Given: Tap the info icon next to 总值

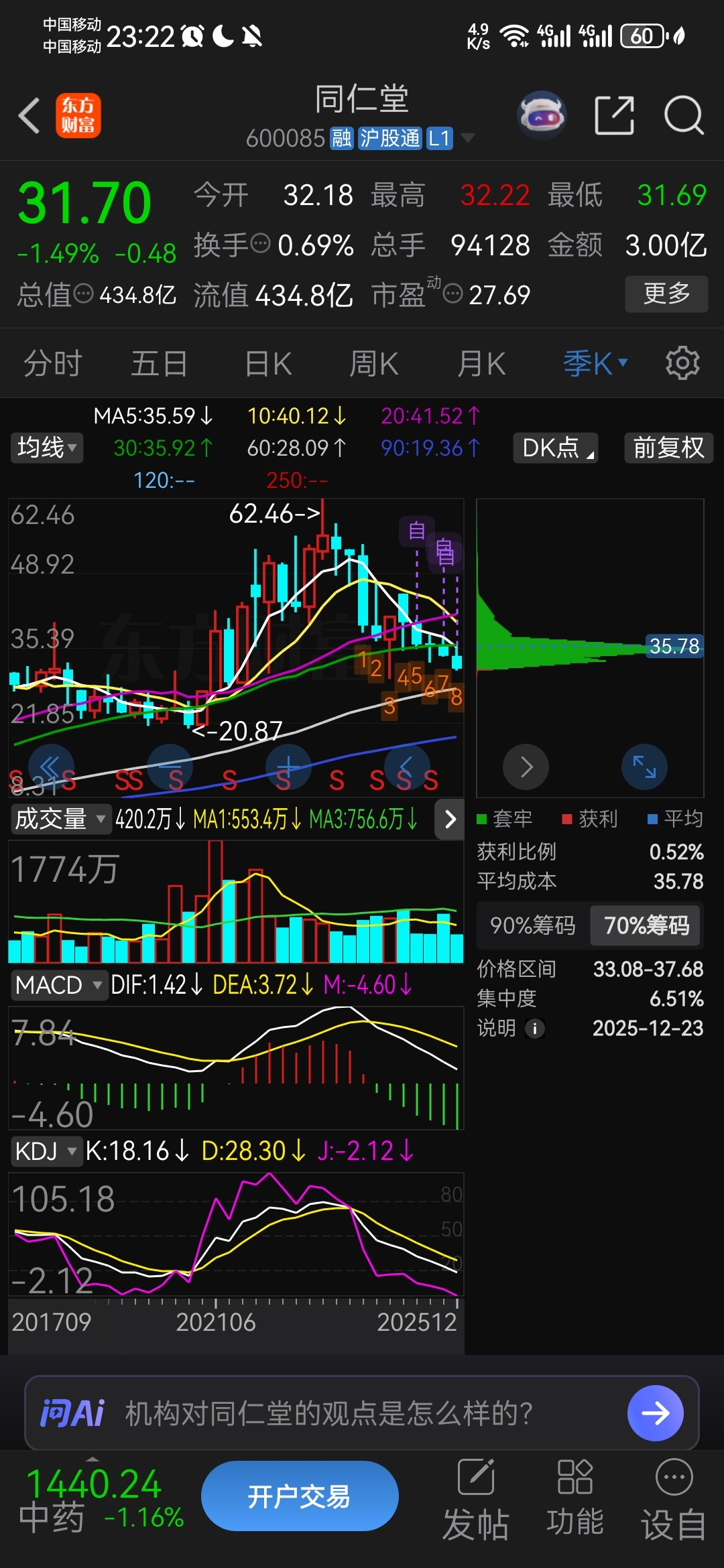Looking at the screenshot, I should [83, 293].
